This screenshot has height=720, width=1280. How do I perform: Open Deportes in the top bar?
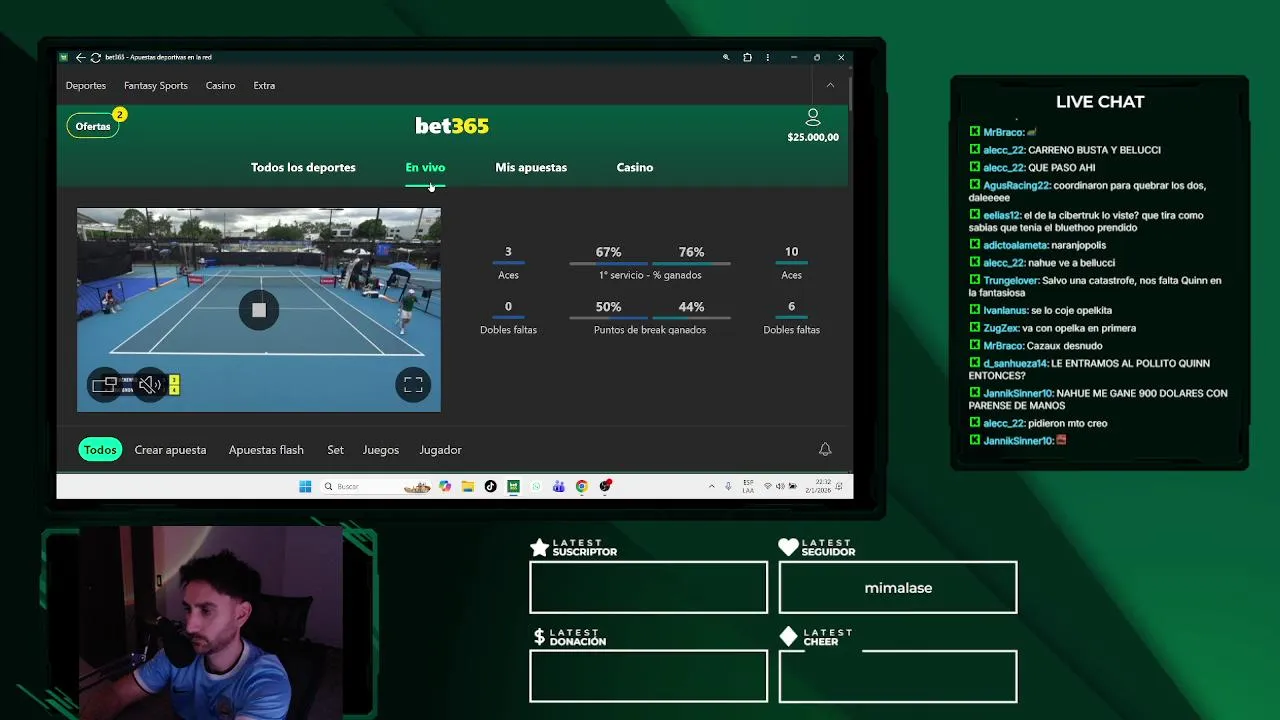86,85
